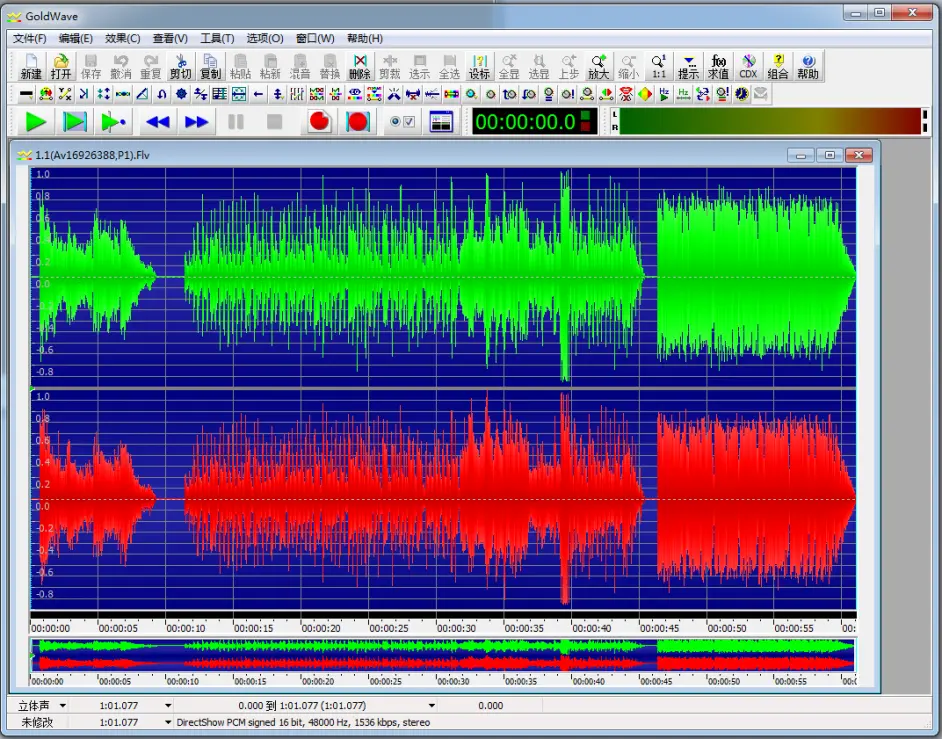Open the CDX CD reader tool
The height and width of the screenshot is (739, 942).
749,66
